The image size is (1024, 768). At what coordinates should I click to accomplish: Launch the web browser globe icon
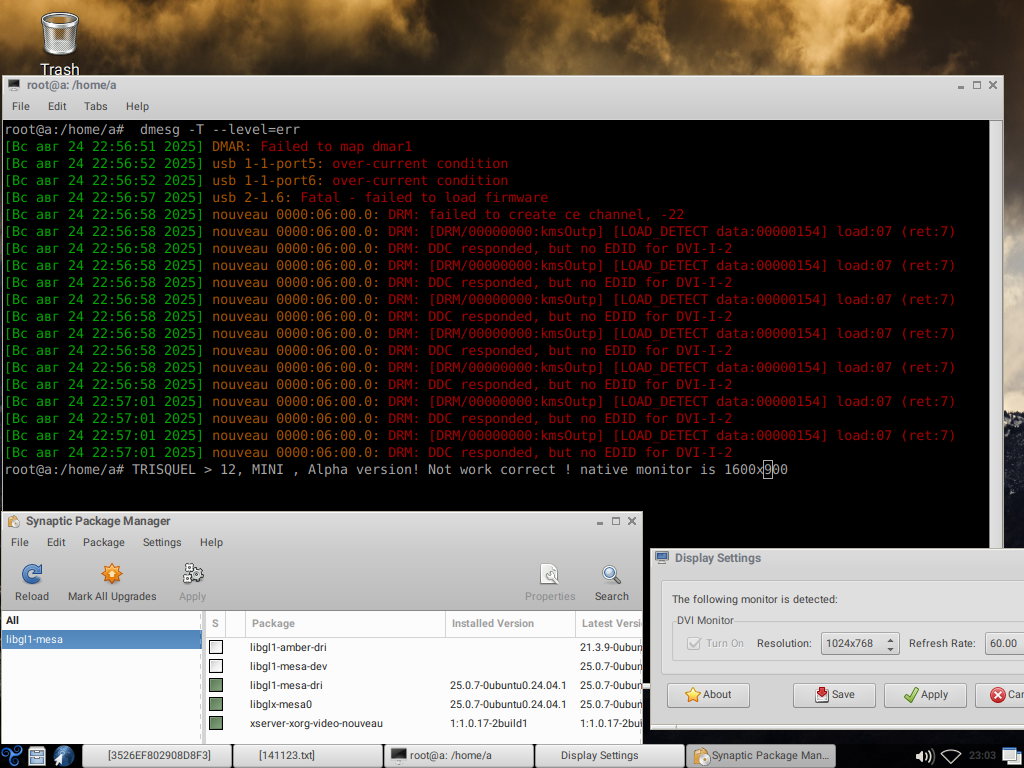click(x=64, y=756)
